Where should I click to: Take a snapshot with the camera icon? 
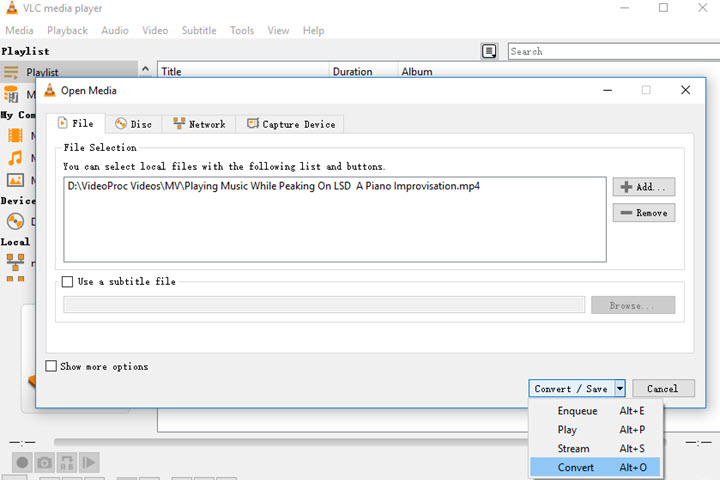[x=45, y=463]
